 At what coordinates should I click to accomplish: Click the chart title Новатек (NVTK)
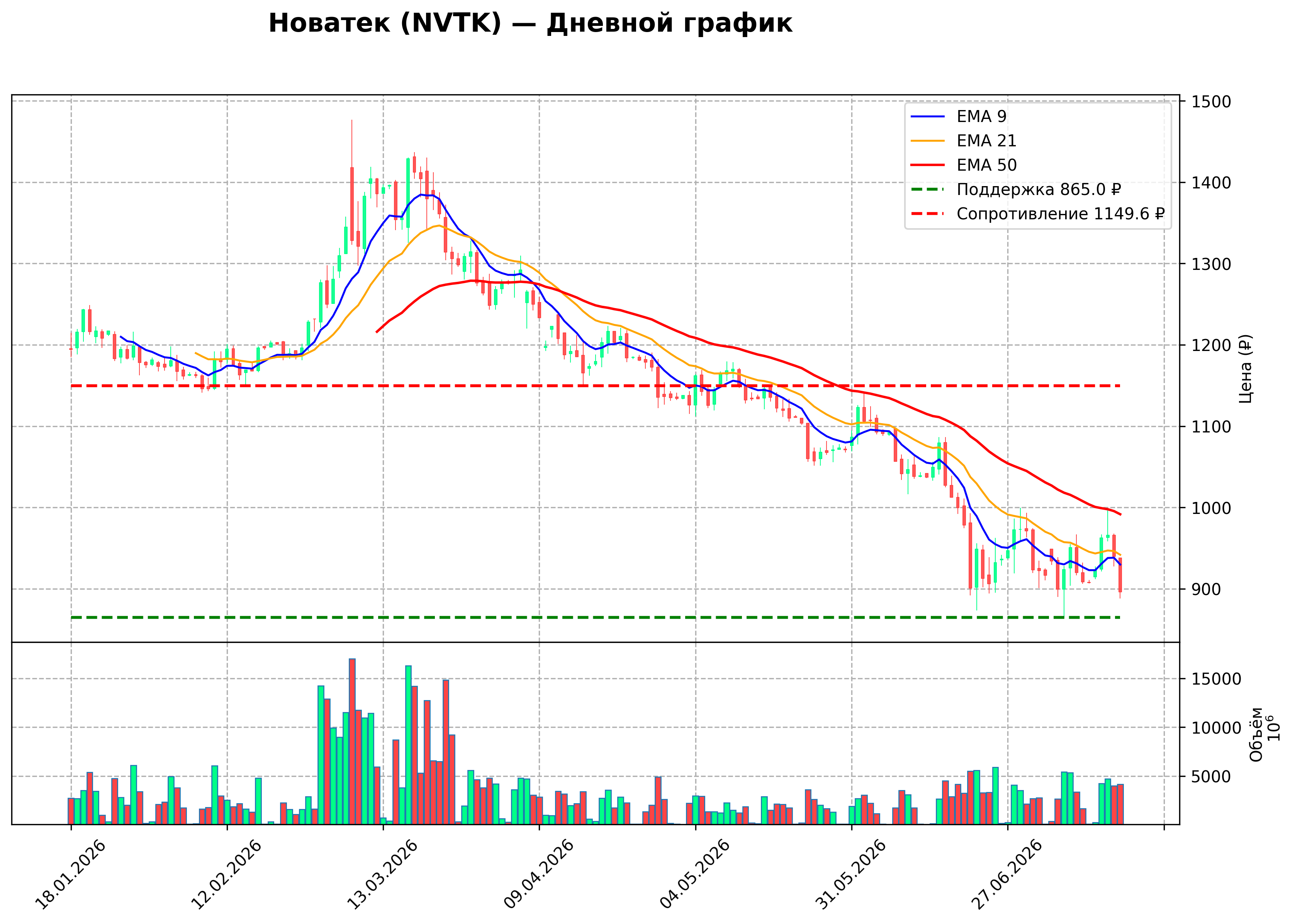coord(385,23)
